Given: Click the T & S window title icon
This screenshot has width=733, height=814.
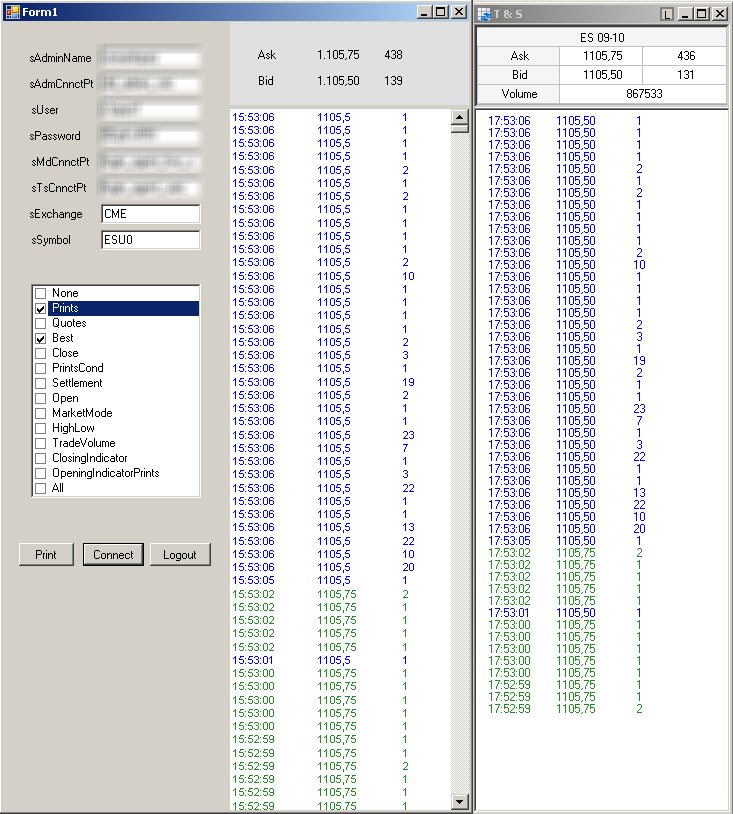Looking at the screenshot, I should 484,14.
